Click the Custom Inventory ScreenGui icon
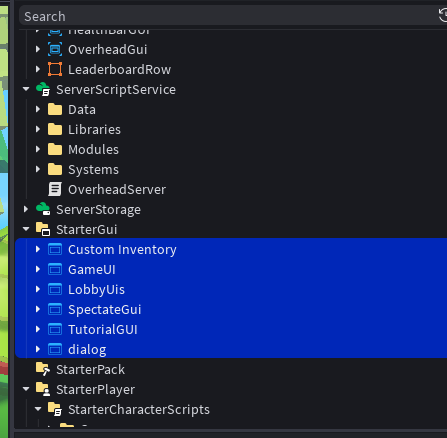The width and height of the screenshot is (447, 438). (55, 249)
